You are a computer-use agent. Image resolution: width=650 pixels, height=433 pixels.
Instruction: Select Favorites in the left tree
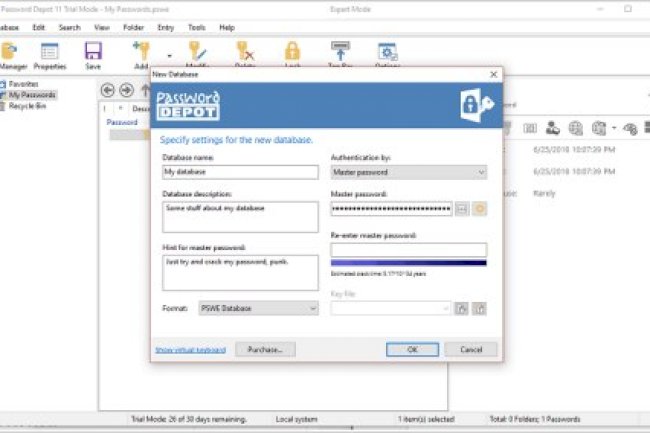(24, 84)
